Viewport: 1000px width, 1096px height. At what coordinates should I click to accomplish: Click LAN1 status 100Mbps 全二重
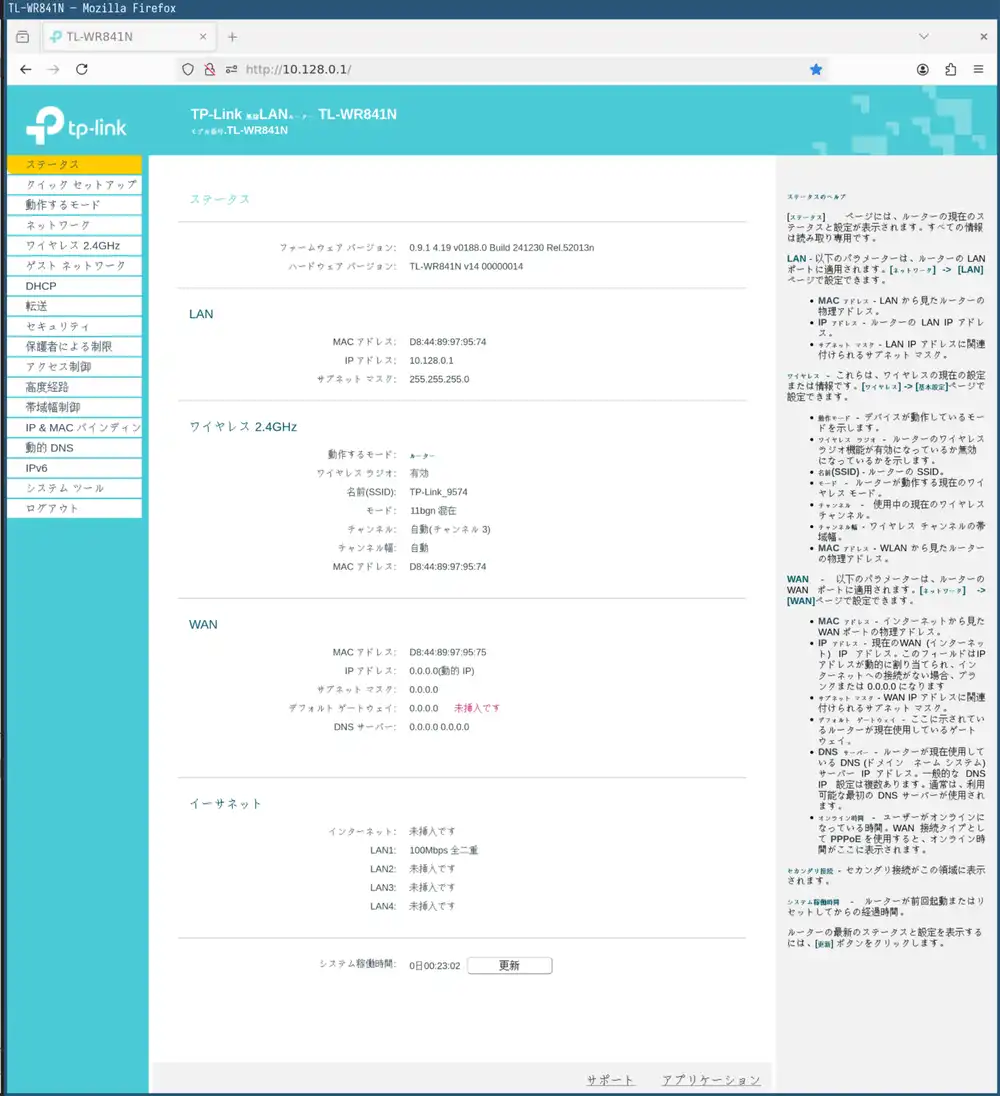[444, 851]
